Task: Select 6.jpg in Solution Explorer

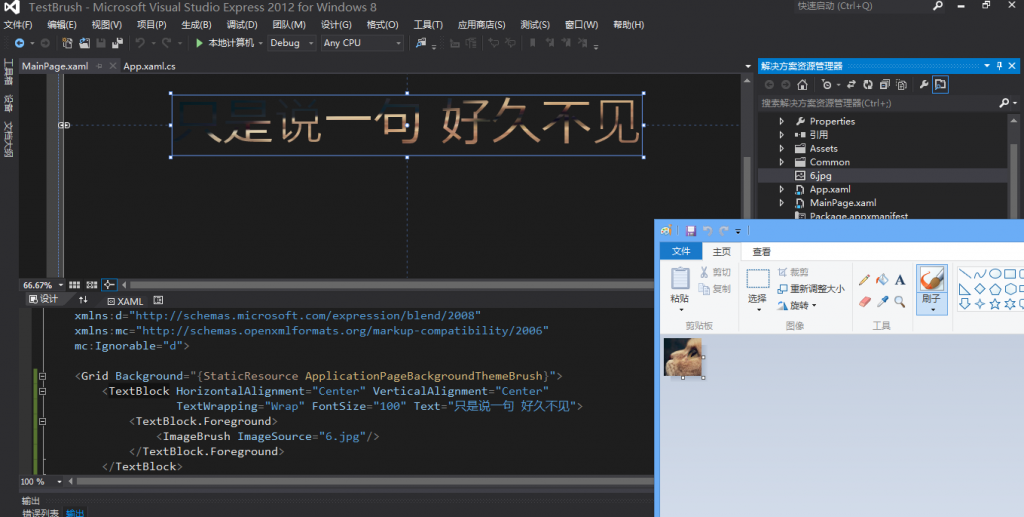Action: (820, 176)
